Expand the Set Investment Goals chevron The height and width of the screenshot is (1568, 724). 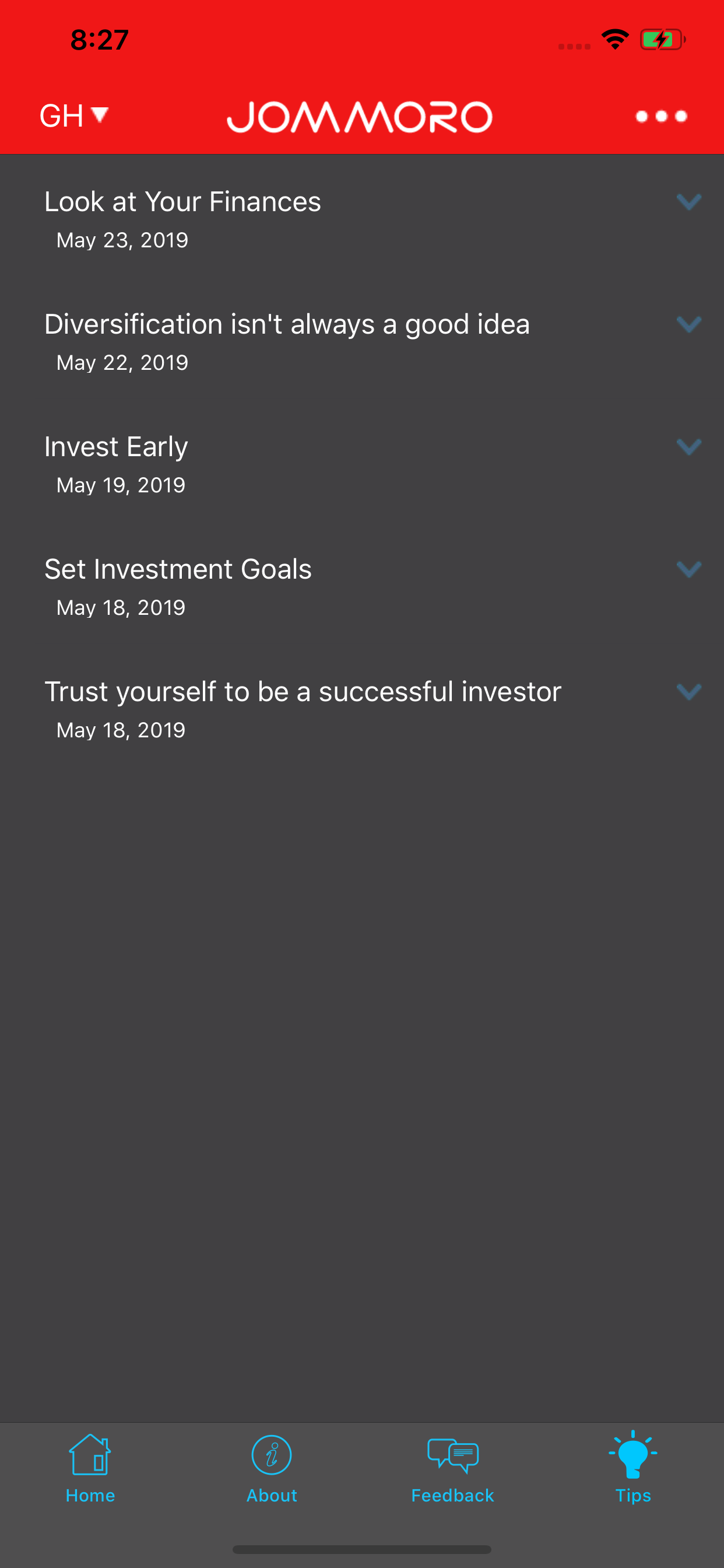coord(688,569)
